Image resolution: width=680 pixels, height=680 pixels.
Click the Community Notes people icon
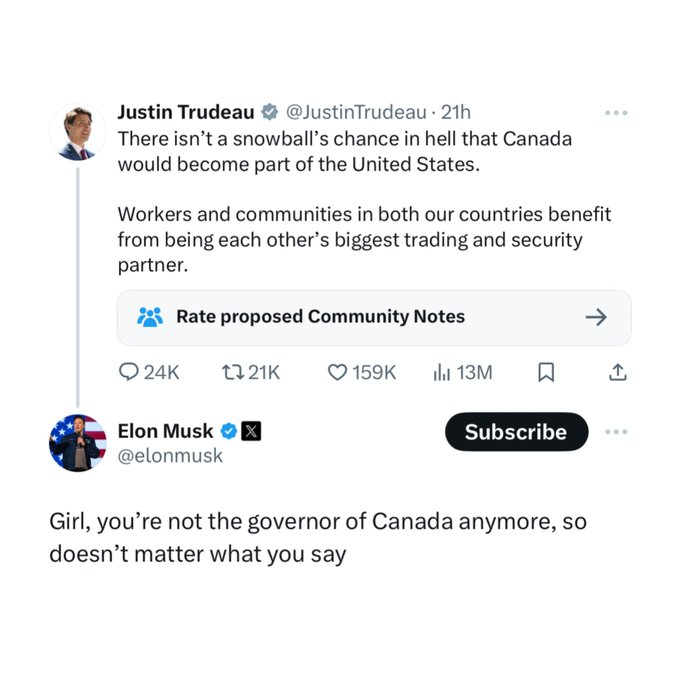[x=149, y=317]
